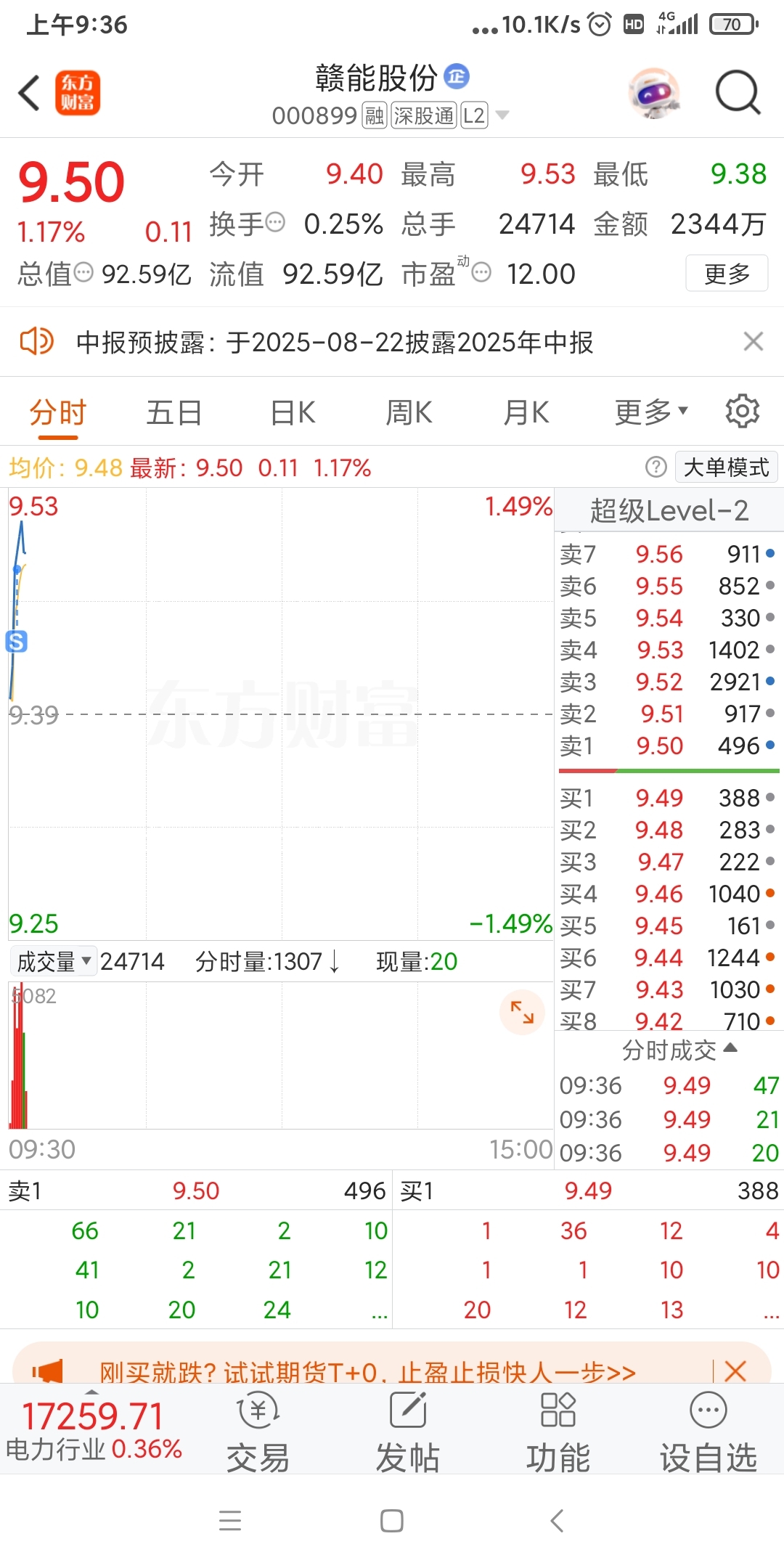
Task: Expand the 更多 chart period dropdown
Action: point(651,412)
